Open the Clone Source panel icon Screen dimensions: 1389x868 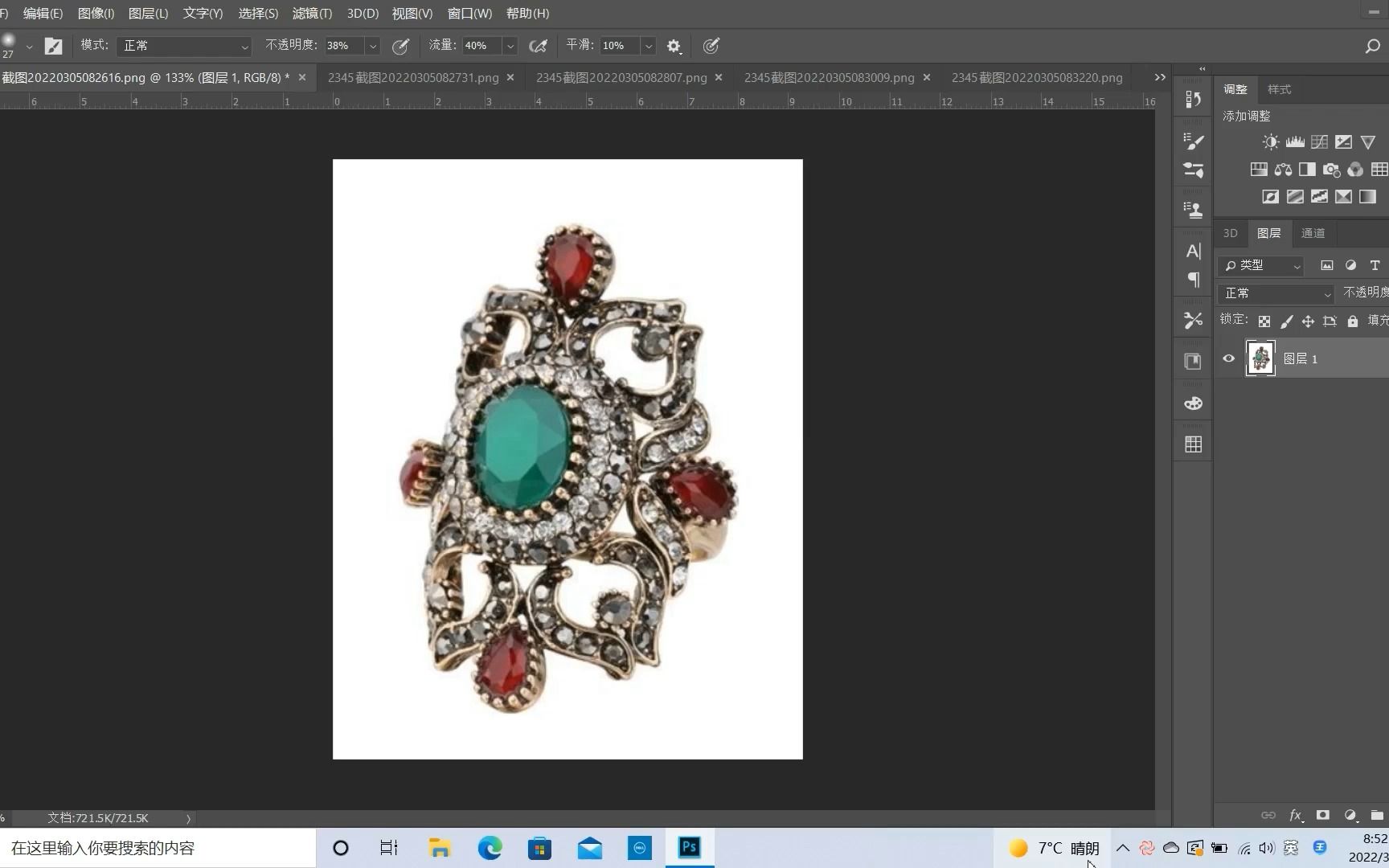click(x=1193, y=211)
